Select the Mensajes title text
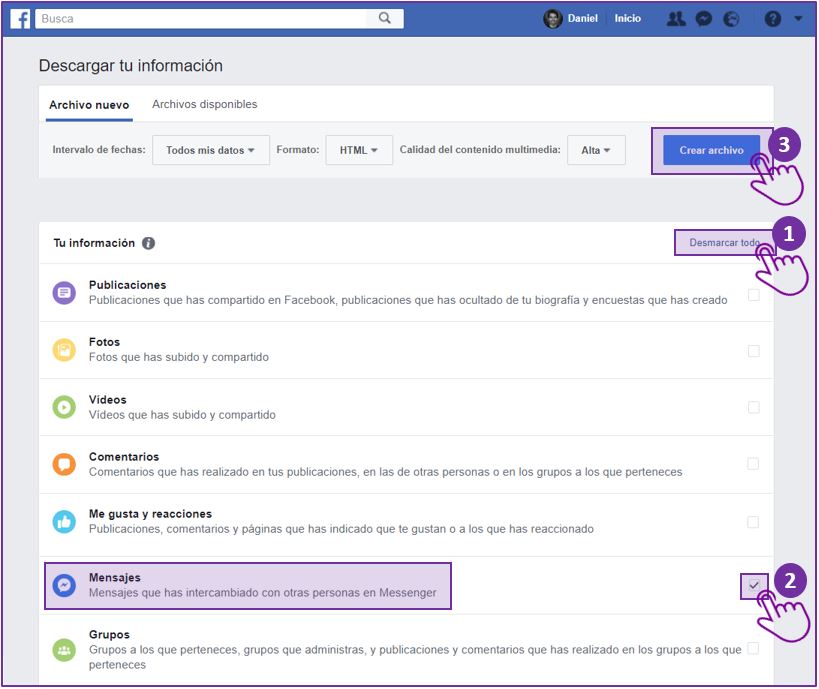This screenshot has height=689, width=819. click(114, 577)
